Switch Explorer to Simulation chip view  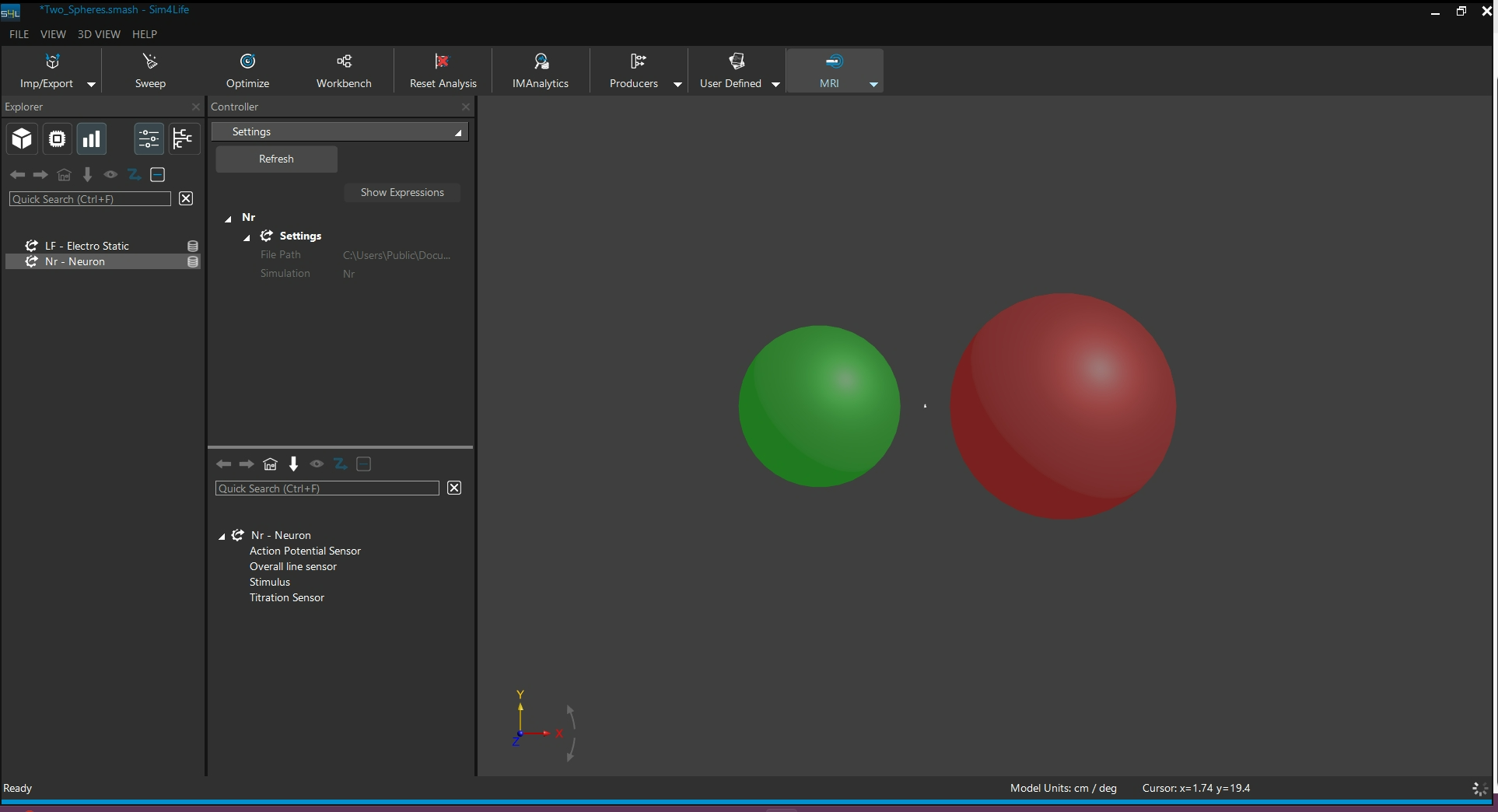click(57, 139)
